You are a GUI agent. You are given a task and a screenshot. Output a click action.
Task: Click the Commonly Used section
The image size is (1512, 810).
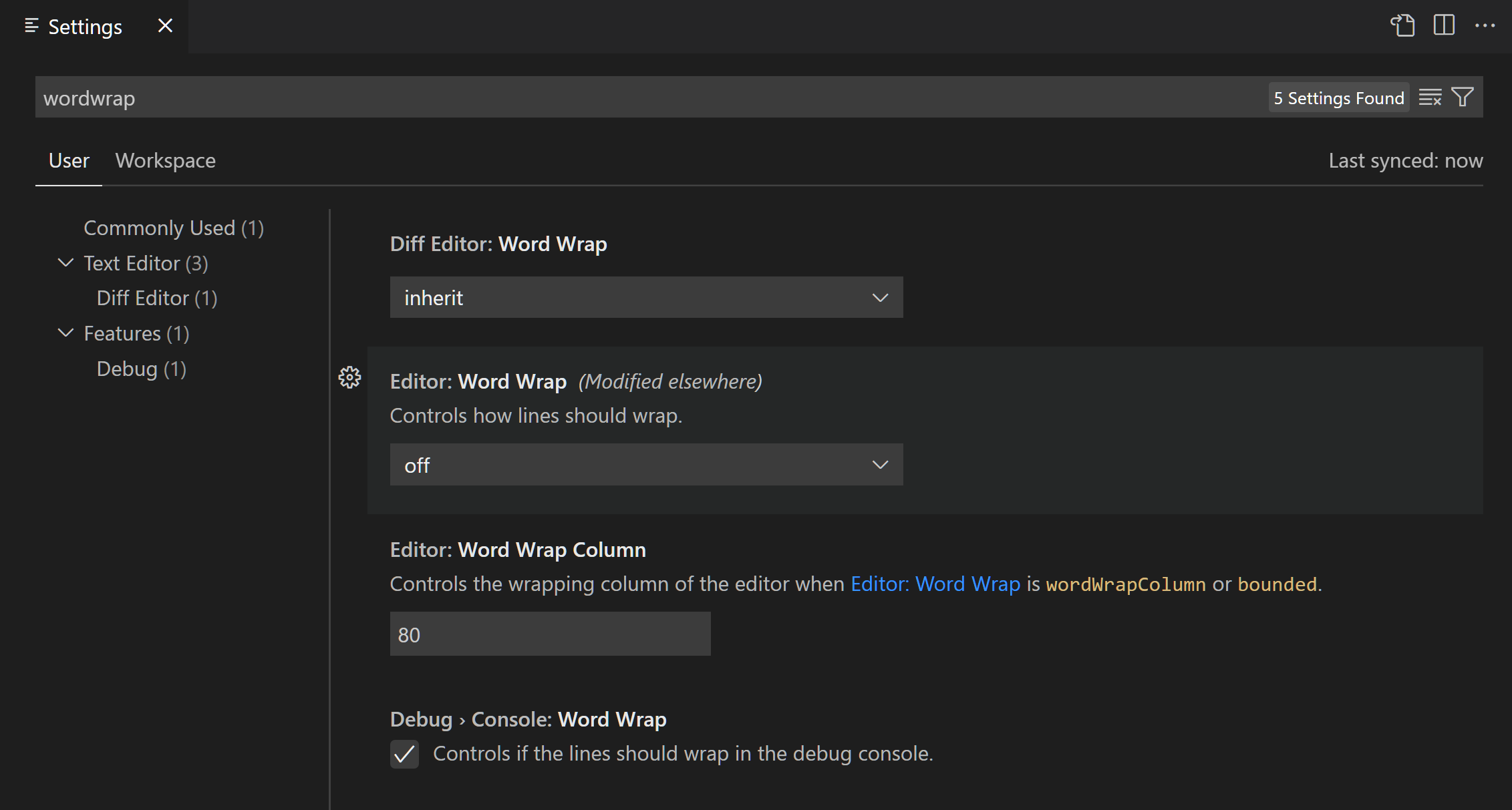pos(173,227)
